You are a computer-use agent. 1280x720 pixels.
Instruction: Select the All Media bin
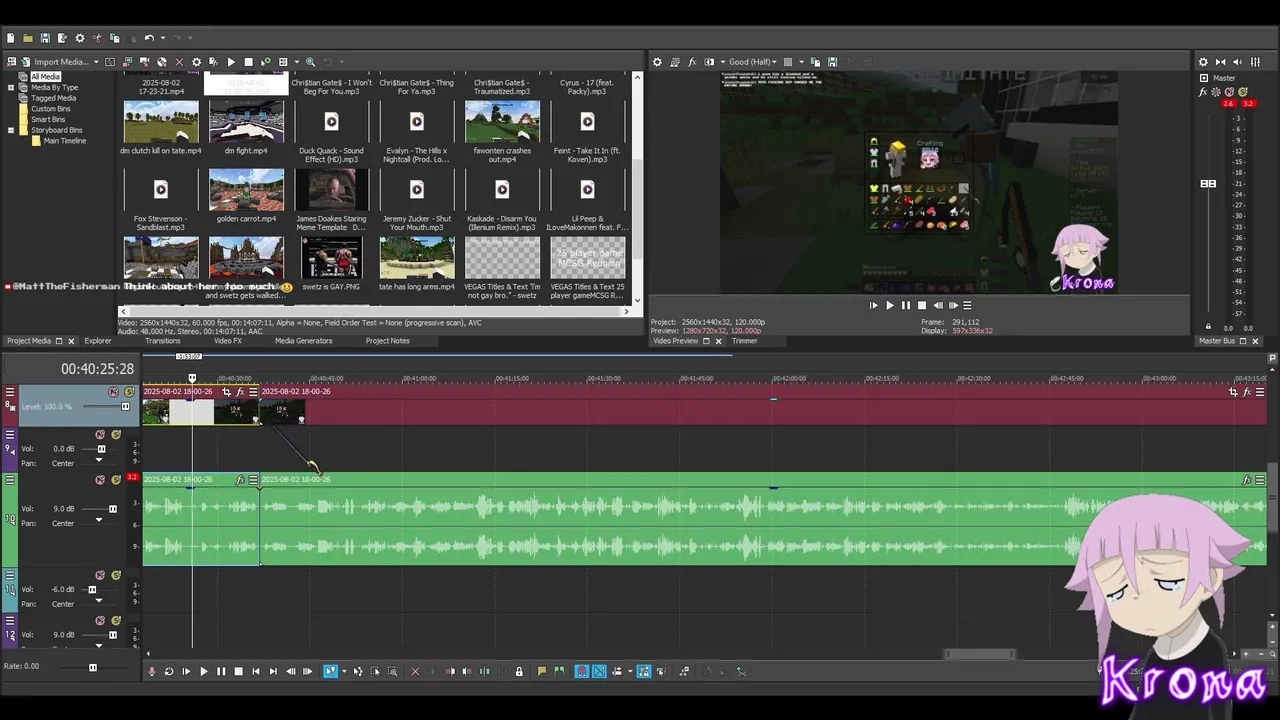point(45,77)
